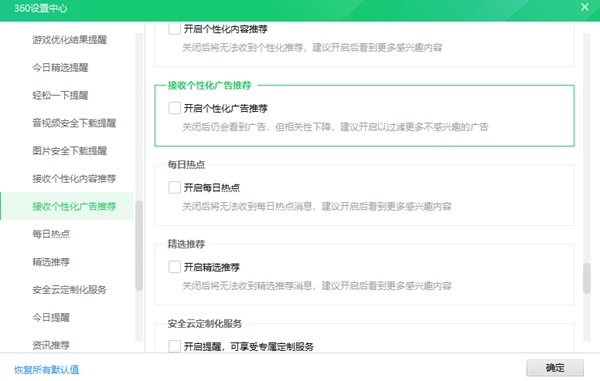
Task: Confirm settings with 确定 button
Action: [555, 368]
